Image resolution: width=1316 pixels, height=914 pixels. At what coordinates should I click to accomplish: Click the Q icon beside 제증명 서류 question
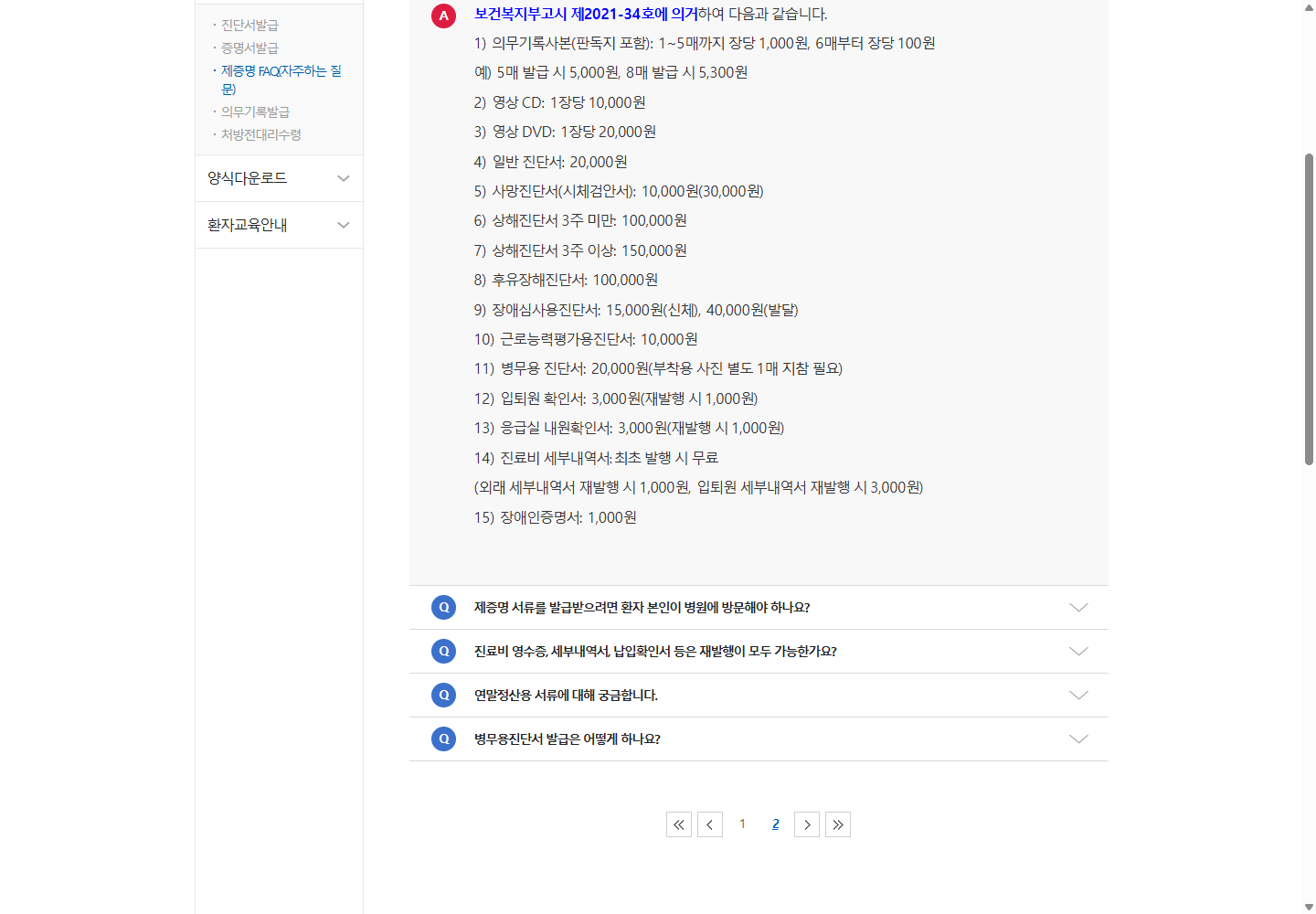click(x=443, y=607)
